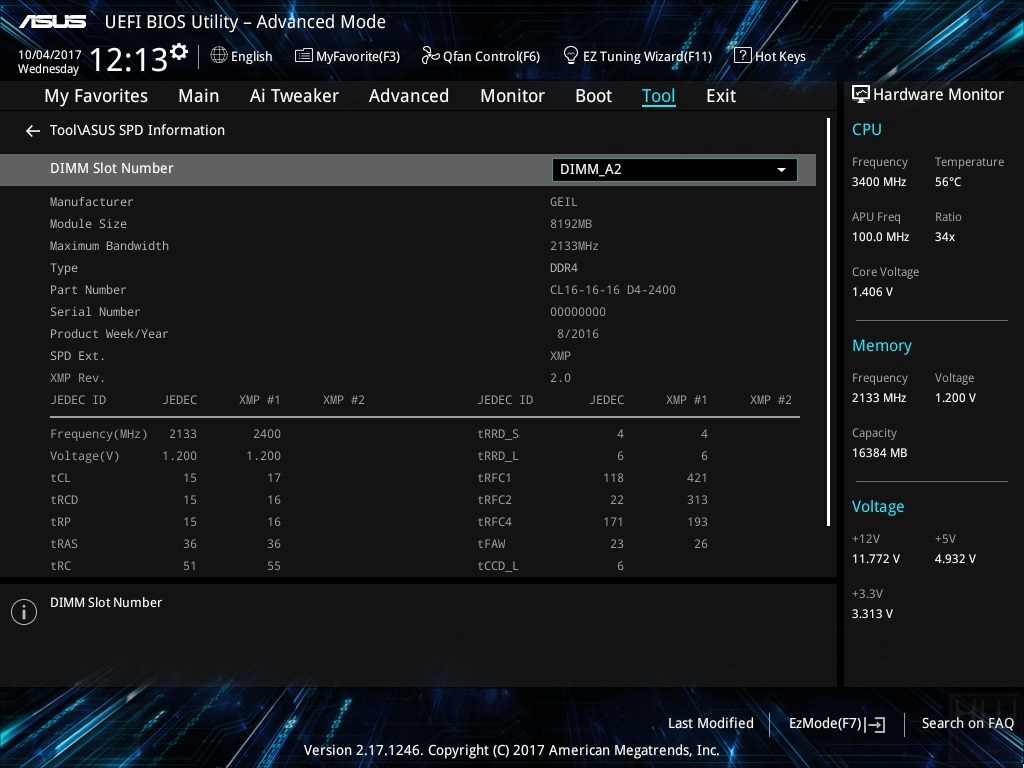Click the gear icon next to the clock
This screenshot has height=768, width=1024.
click(x=179, y=52)
